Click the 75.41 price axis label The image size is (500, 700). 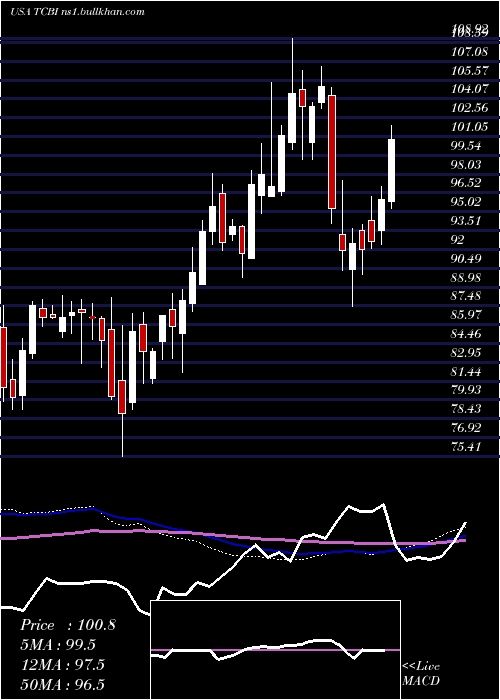467,447
